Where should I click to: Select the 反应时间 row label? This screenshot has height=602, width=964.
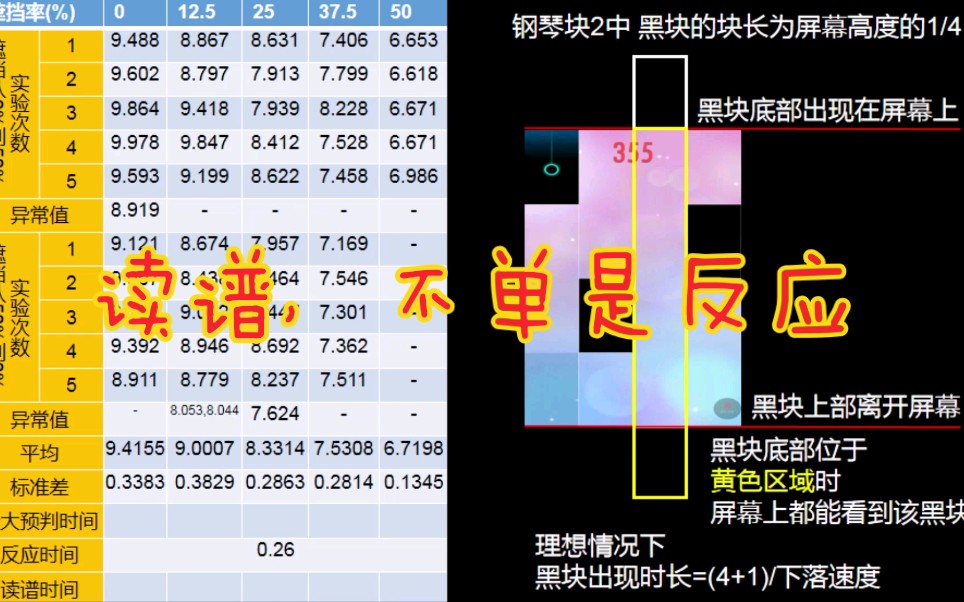coord(39,555)
